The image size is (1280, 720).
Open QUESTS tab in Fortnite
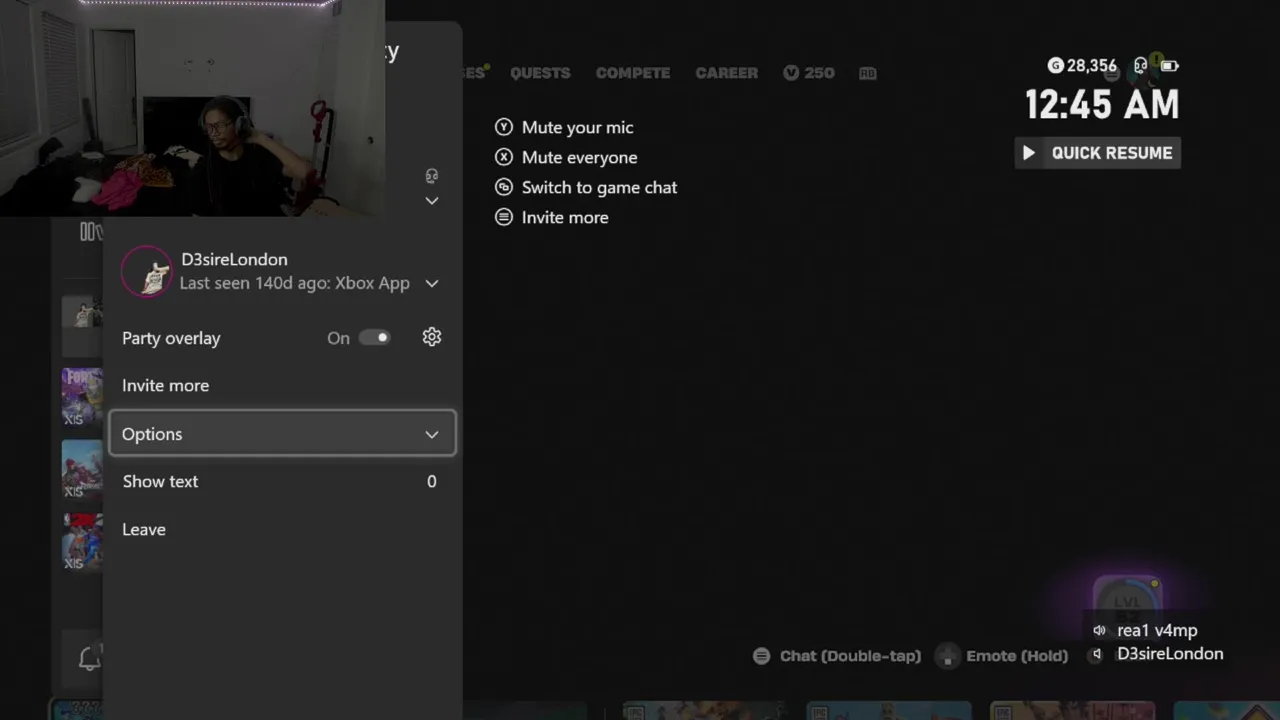[x=540, y=73]
